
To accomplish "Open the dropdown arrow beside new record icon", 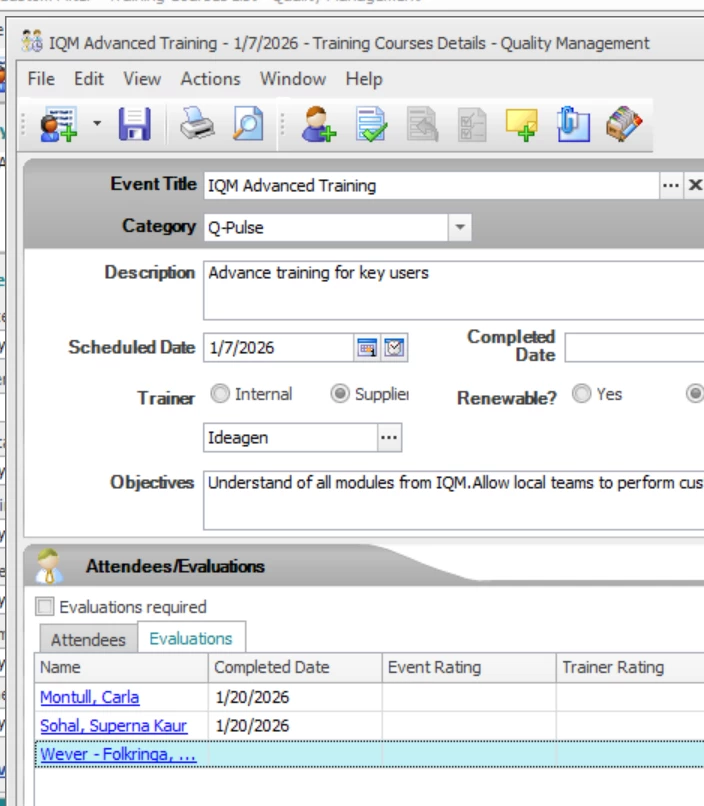I will click(97, 123).
